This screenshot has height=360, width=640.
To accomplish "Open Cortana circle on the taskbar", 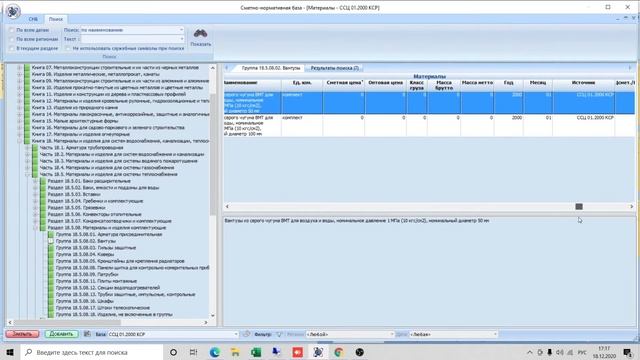I will pyautogui.click(x=173, y=352).
